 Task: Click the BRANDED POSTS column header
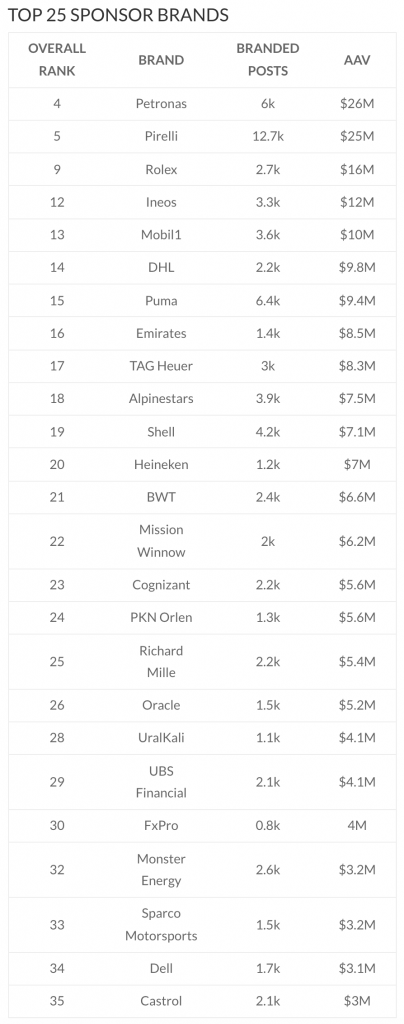click(x=268, y=59)
